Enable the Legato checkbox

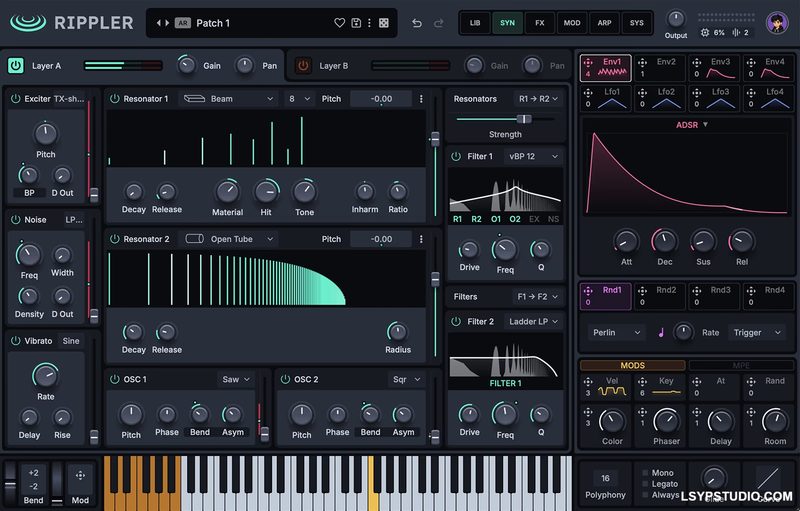[645, 484]
